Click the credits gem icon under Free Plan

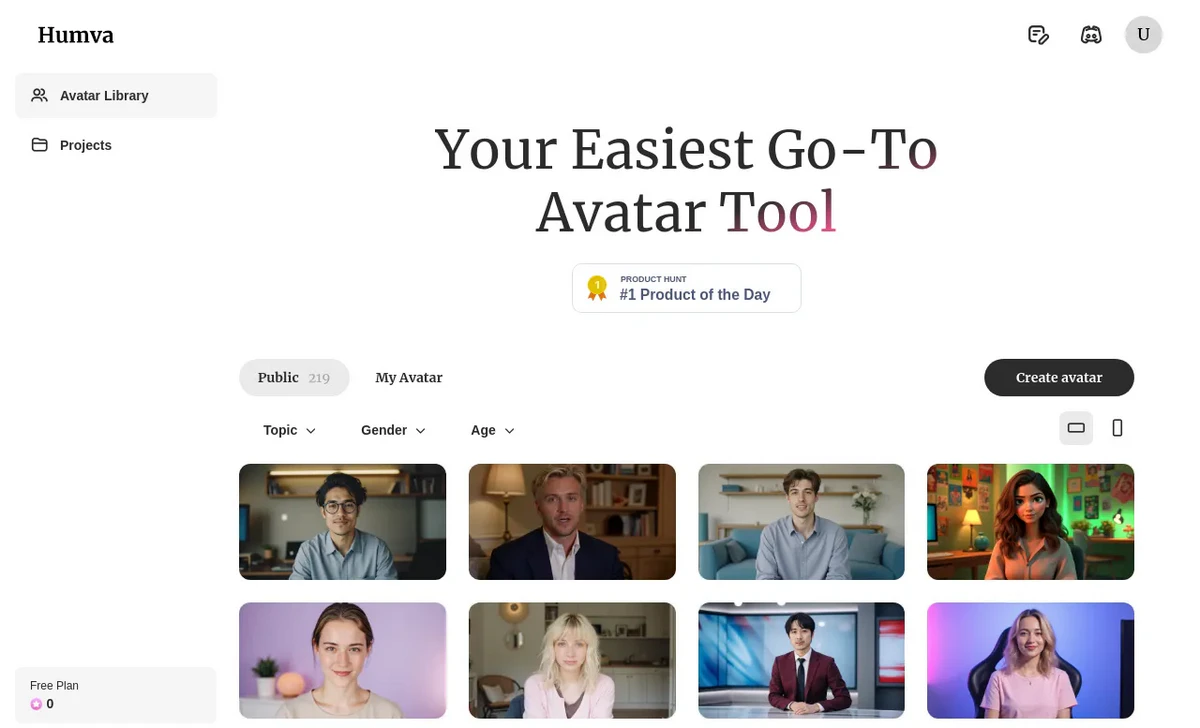coord(36,704)
